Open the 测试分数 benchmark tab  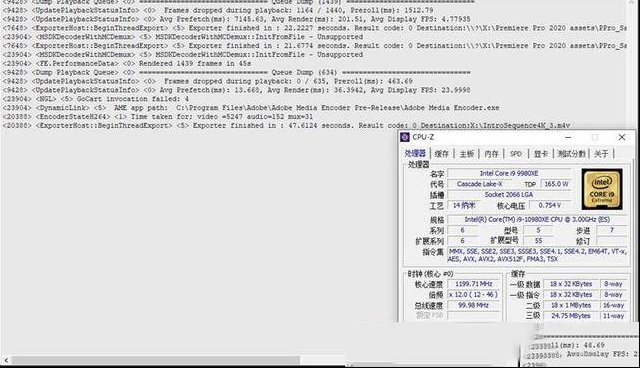point(571,154)
